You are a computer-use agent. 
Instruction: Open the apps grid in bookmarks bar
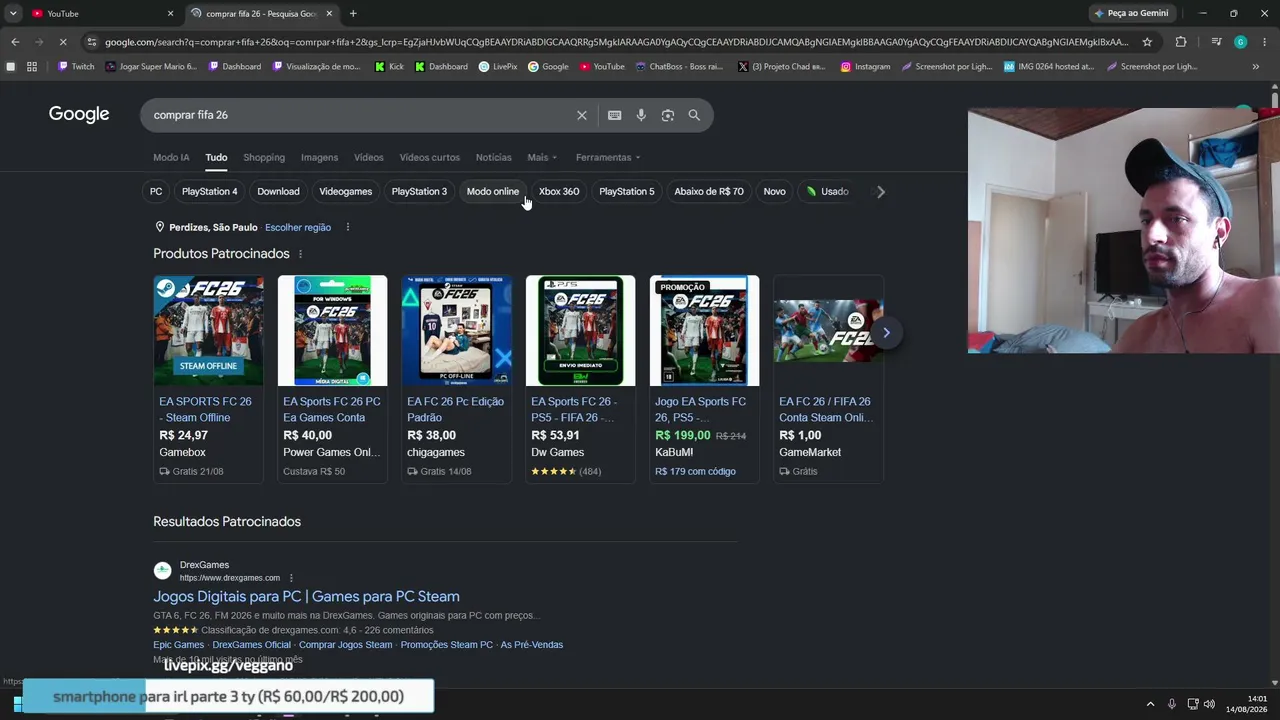point(32,67)
